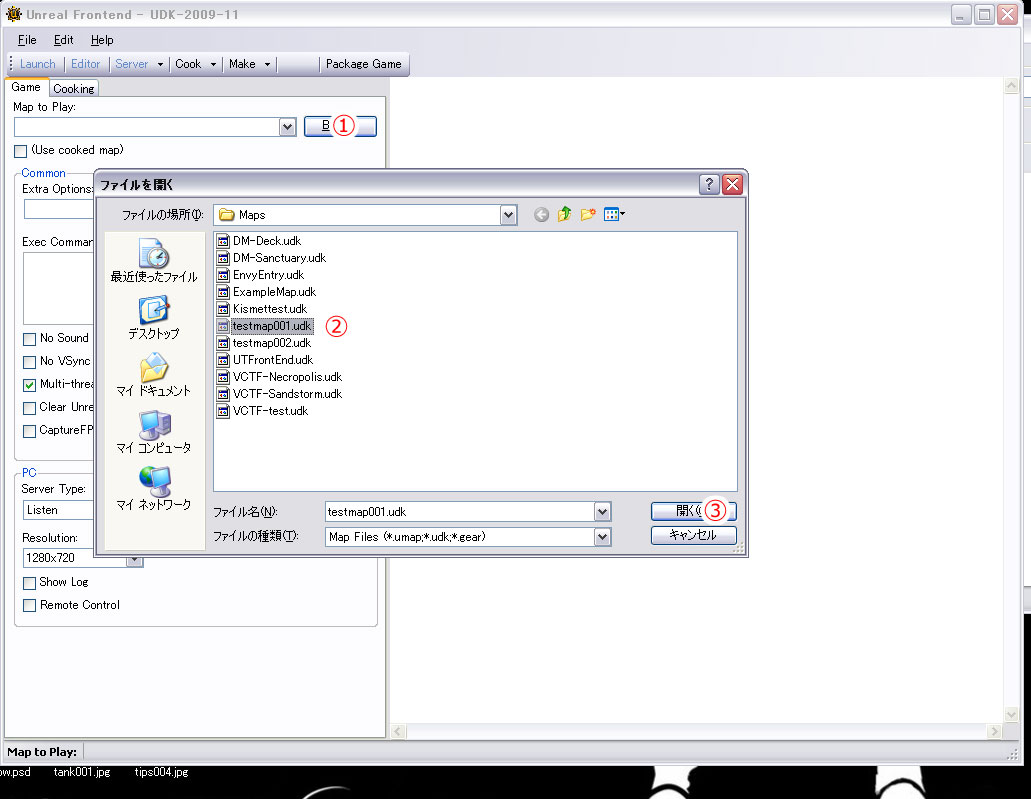Image resolution: width=1031 pixels, height=799 pixels.
Task: Click the VCTF-test.udk file icon
Action: click(x=224, y=411)
